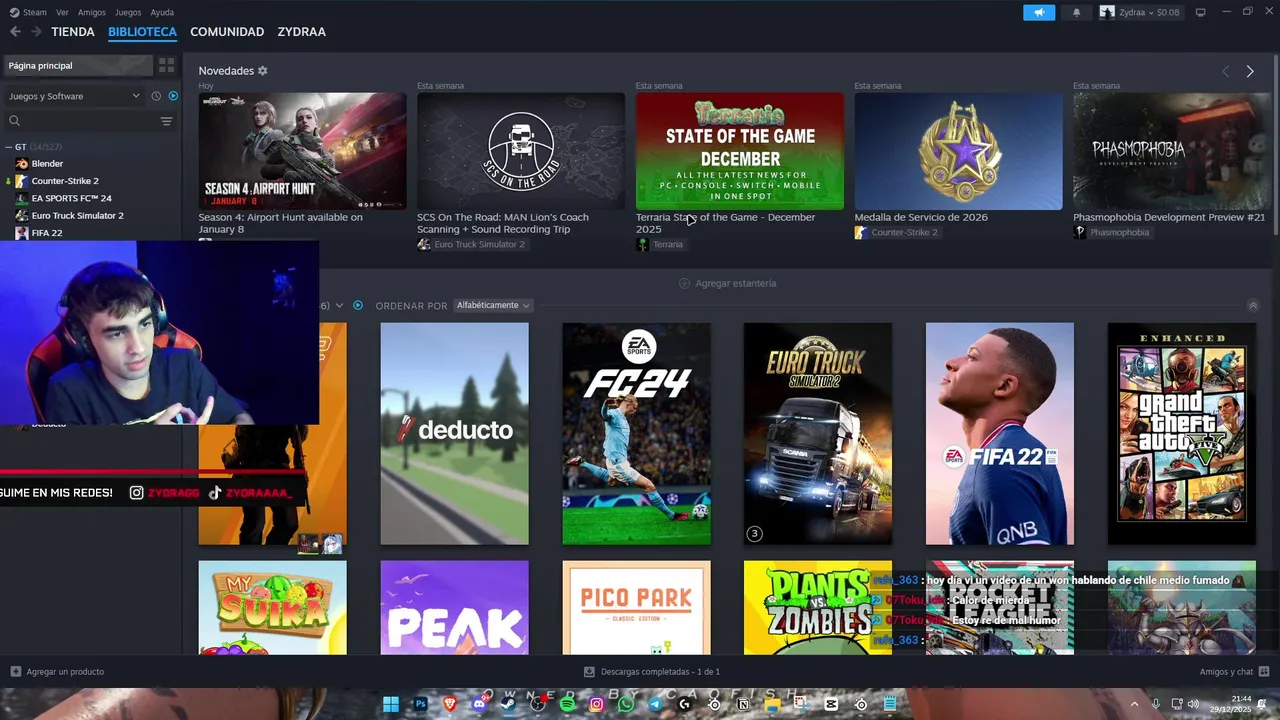Open advanced filter options in sidebar search

tap(166, 121)
